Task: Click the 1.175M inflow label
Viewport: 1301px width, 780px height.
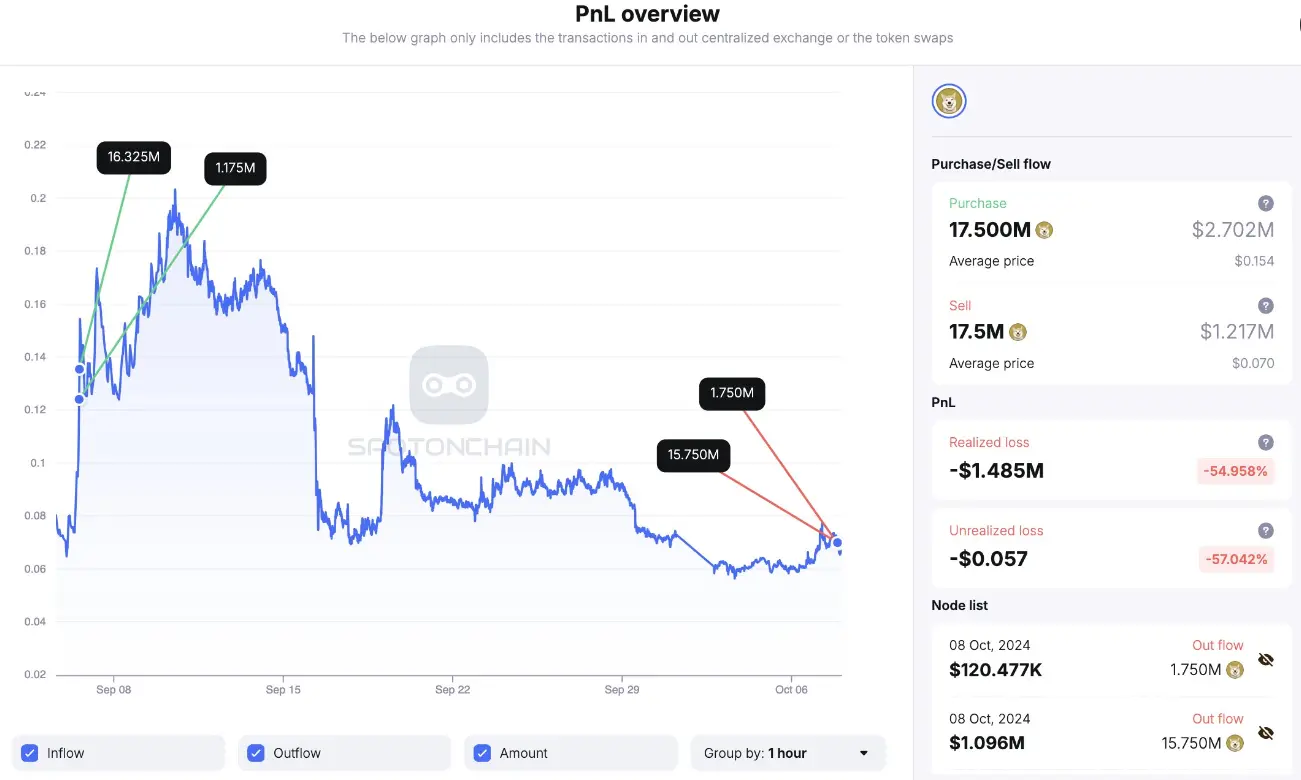Action: pos(235,168)
